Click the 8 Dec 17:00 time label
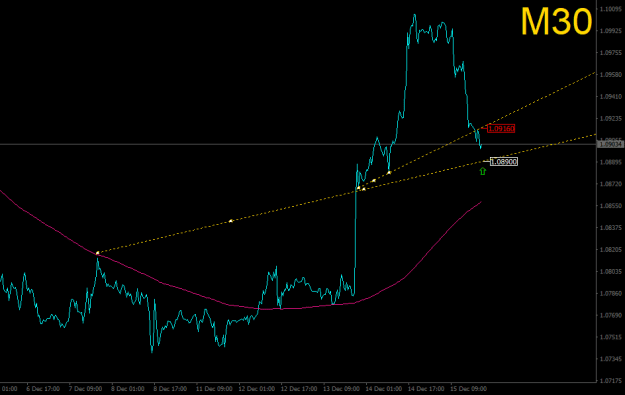 [170, 389]
